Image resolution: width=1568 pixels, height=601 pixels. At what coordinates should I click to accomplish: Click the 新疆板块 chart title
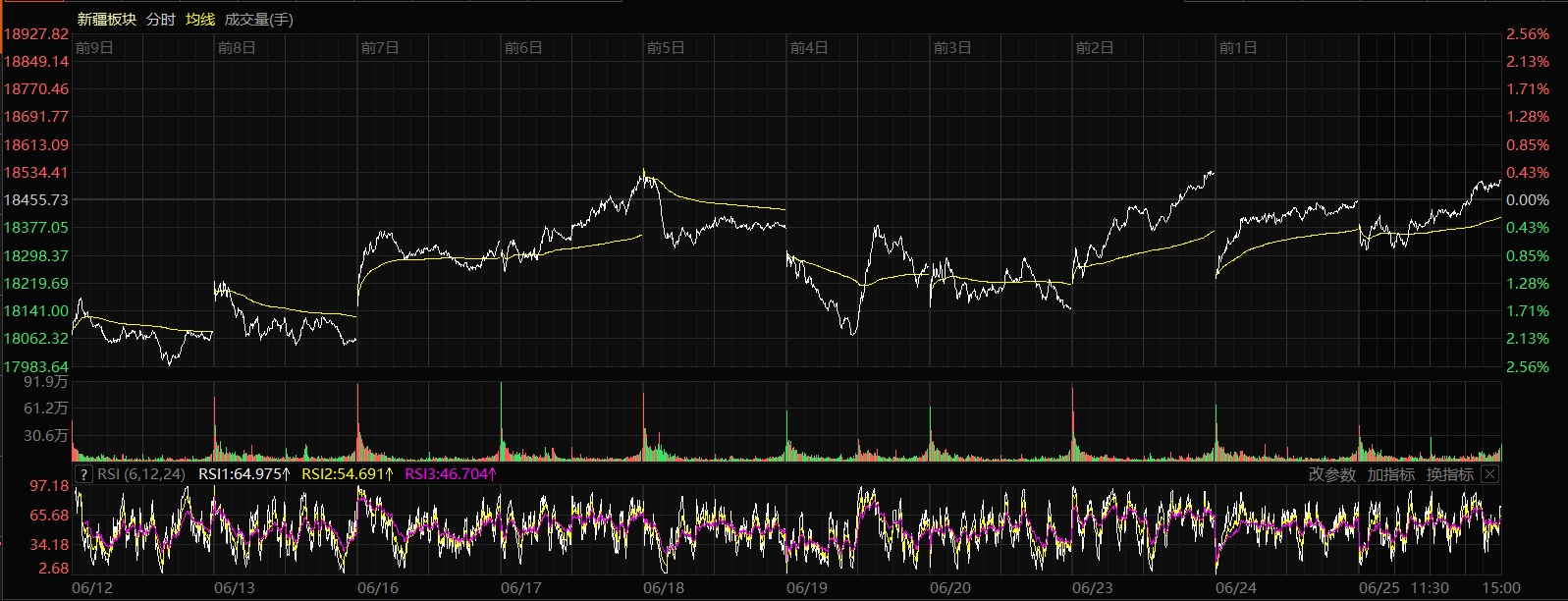tap(107, 19)
